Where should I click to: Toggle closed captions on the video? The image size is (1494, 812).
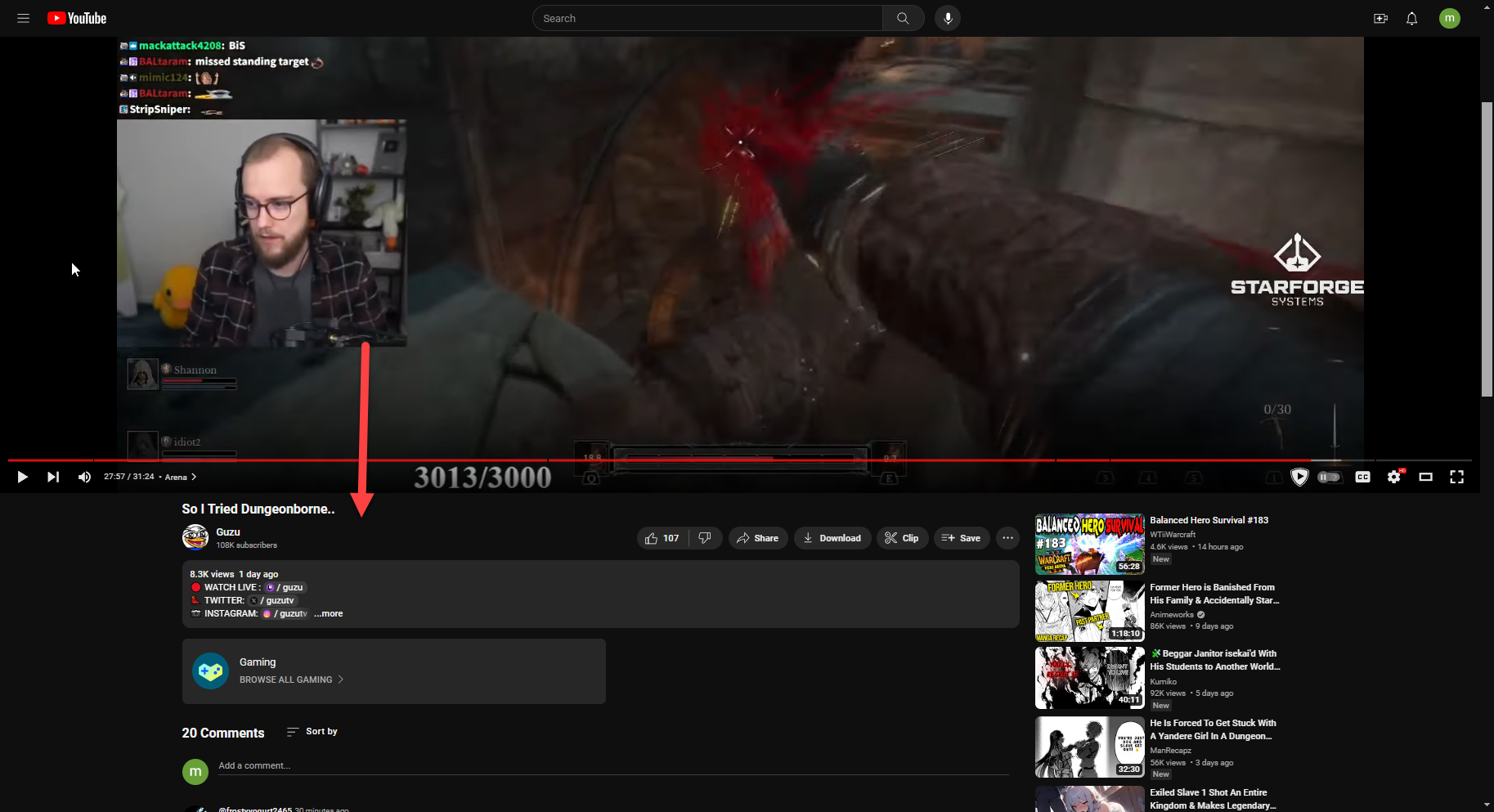click(1362, 477)
